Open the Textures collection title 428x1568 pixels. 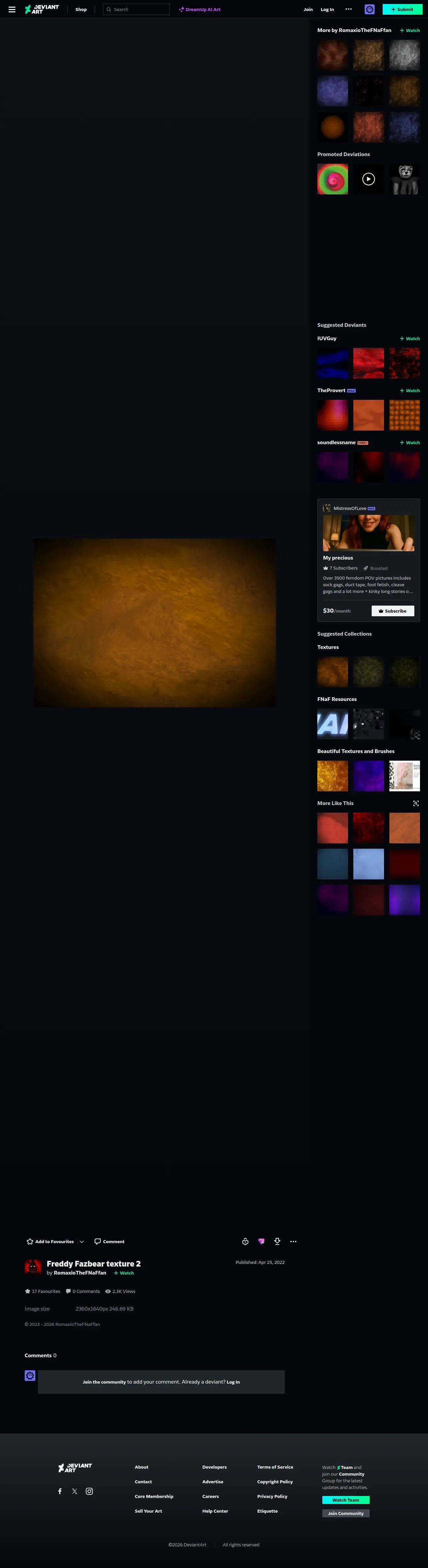point(328,647)
